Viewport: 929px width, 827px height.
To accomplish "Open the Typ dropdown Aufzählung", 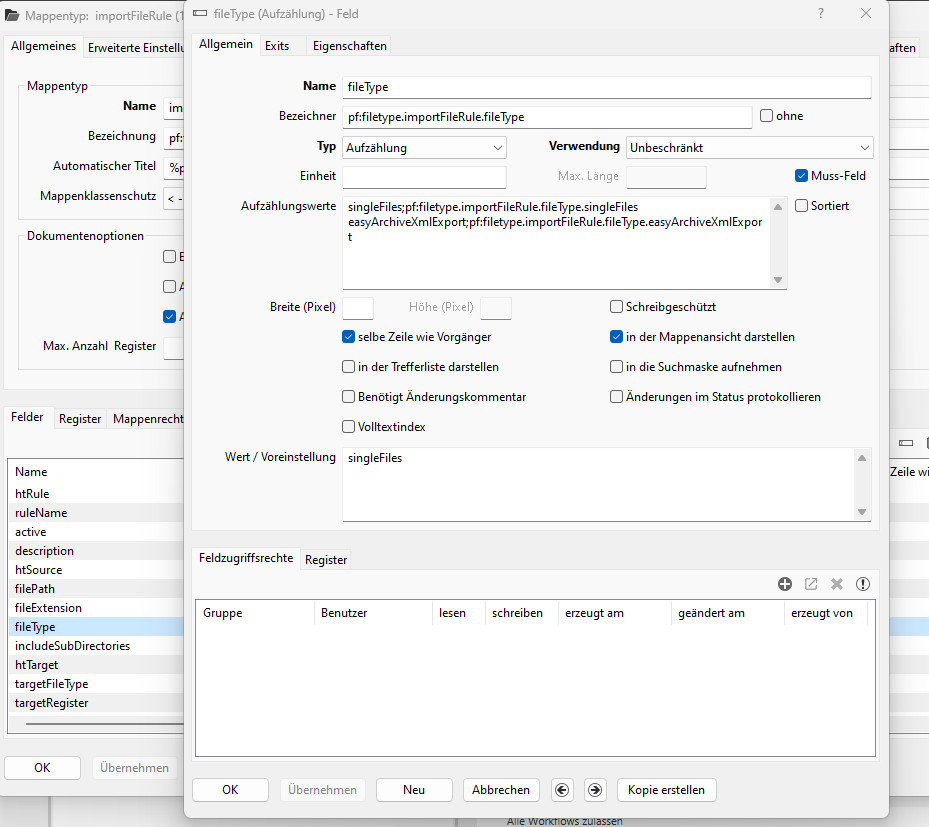I will (x=424, y=148).
